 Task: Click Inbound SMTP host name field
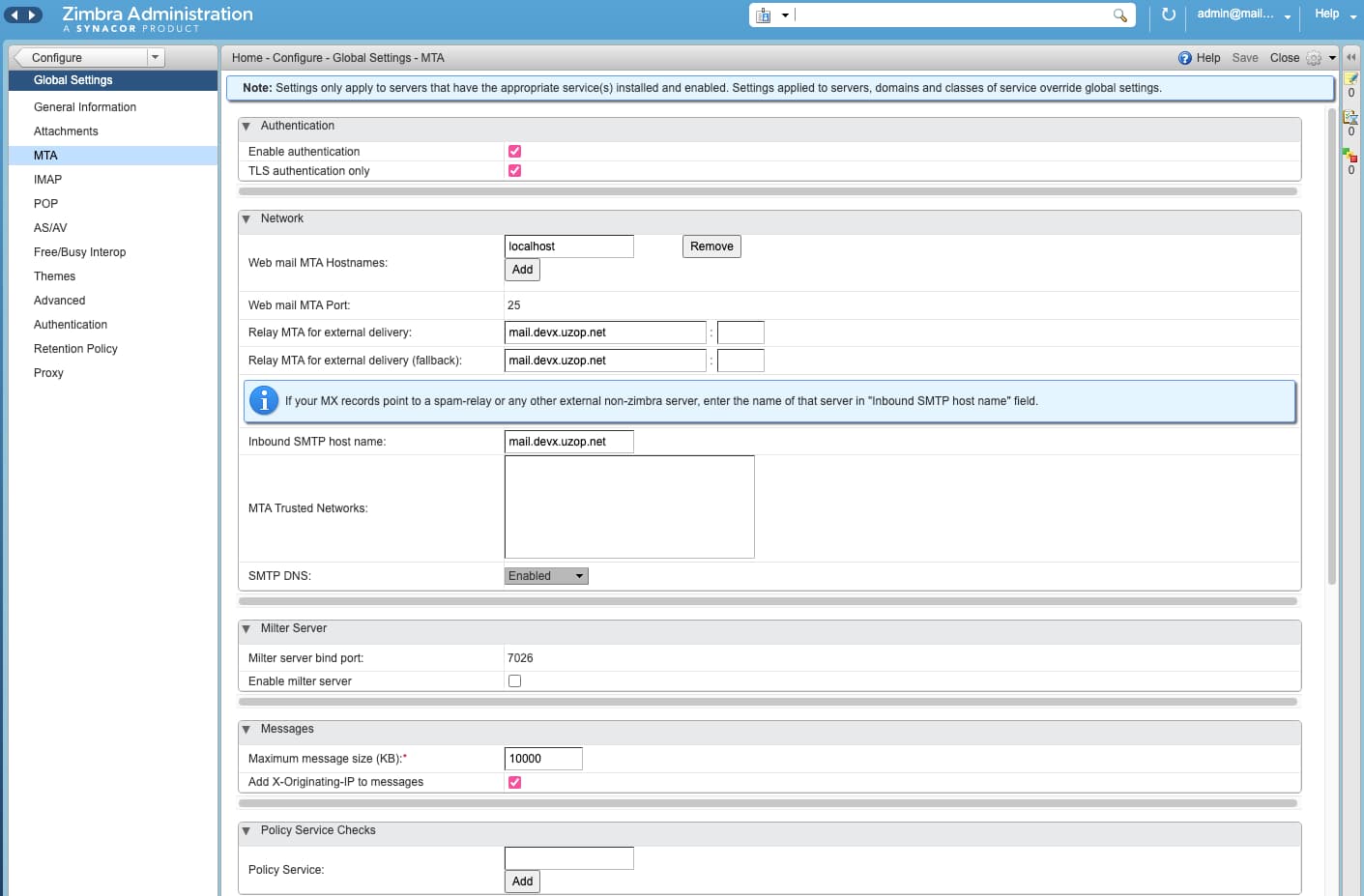569,442
